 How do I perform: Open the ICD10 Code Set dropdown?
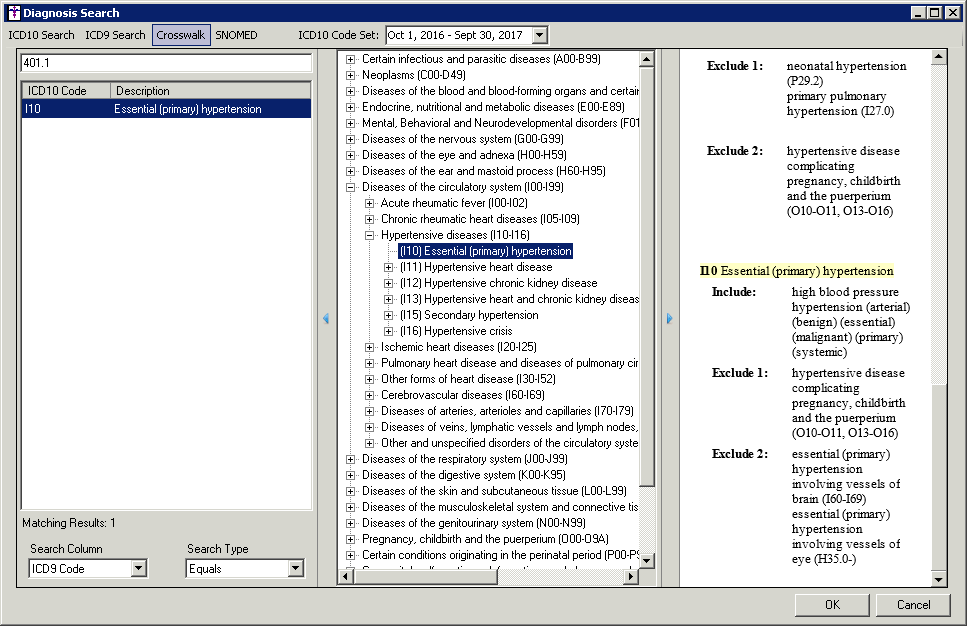point(540,35)
